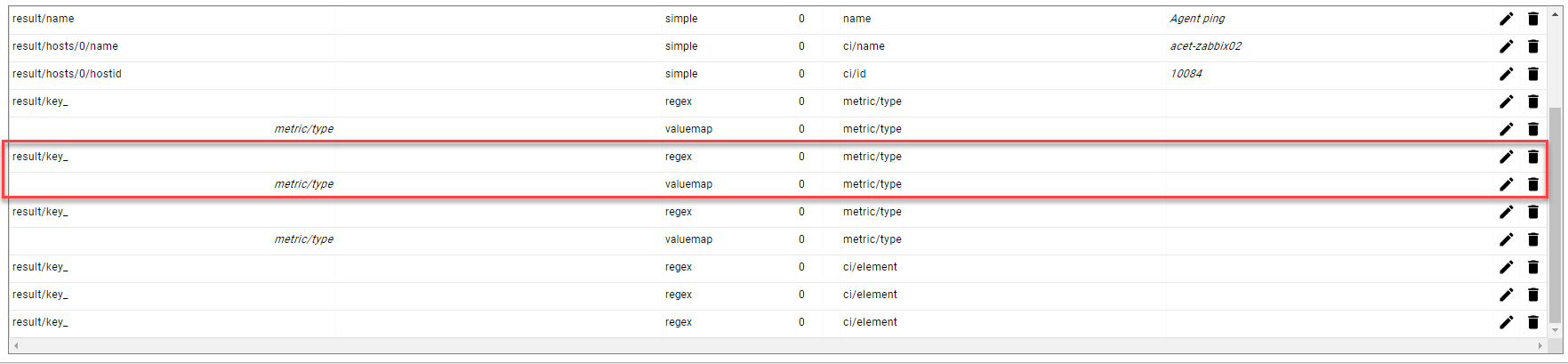
Task: Select the ci/id target field cell
Action: click(854, 74)
